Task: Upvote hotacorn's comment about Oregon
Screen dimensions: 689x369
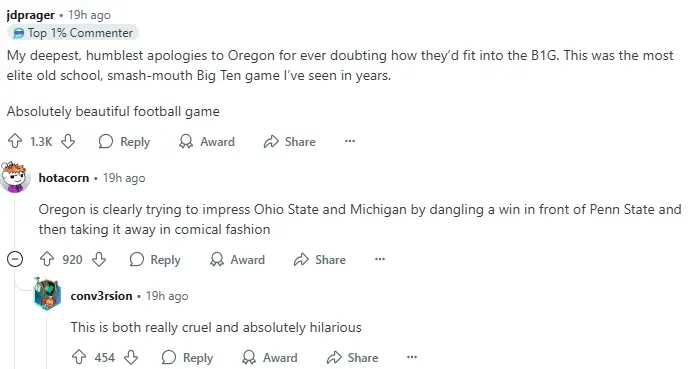Action: (47, 259)
